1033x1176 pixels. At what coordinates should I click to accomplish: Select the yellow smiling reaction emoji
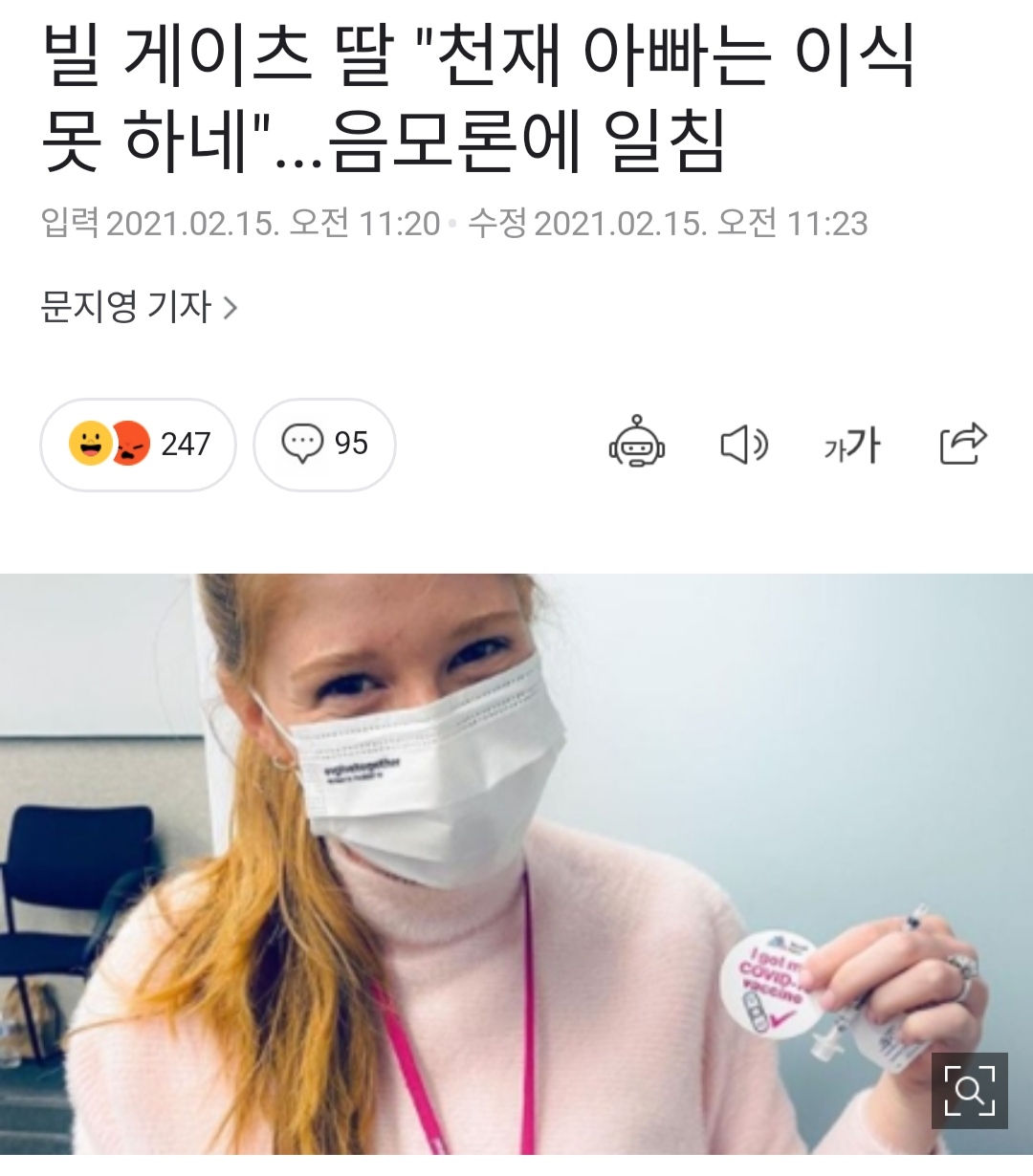[x=91, y=444]
